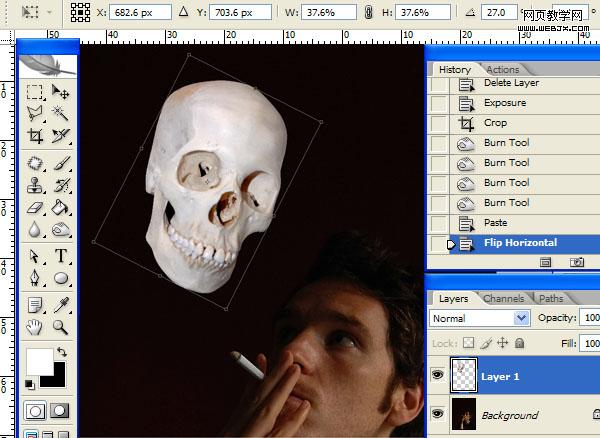Swap foreground and background colors
This screenshot has width=600, height=438.
62,352
